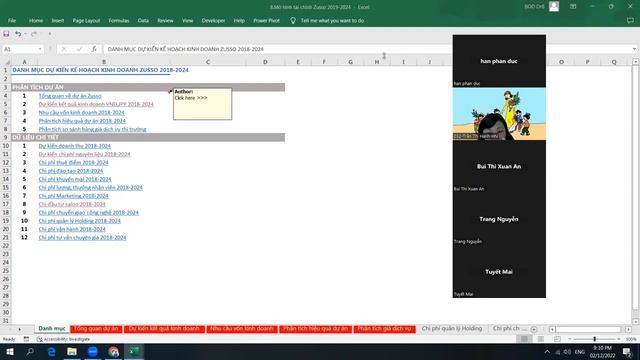Screen dimensions: 640x360
Task: Open link Chi phí Marketing 2018-2024
Action: (x=73, y=196)
